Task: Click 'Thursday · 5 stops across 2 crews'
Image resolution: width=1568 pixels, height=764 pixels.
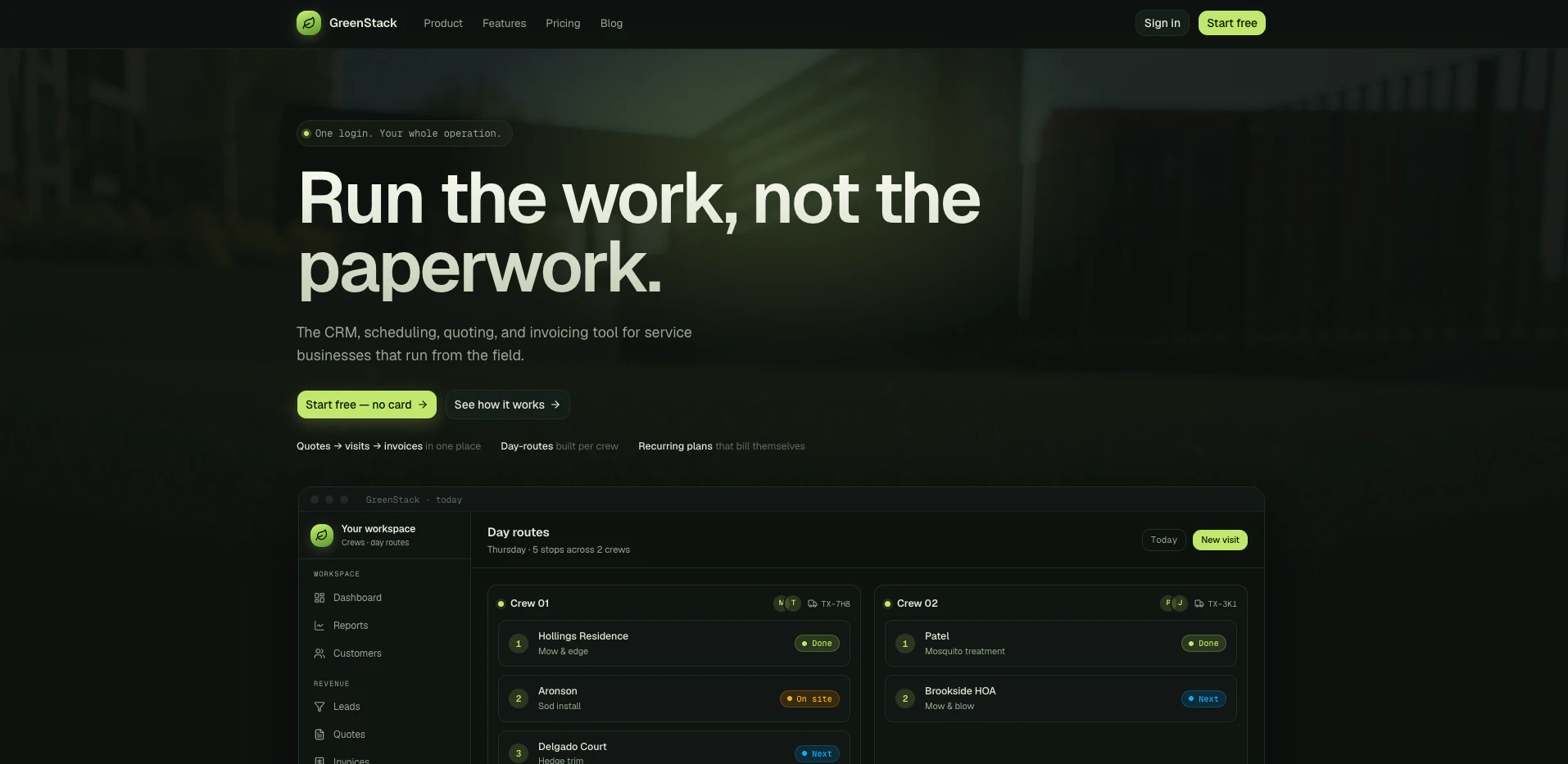Action: click(x=559, y=549)
